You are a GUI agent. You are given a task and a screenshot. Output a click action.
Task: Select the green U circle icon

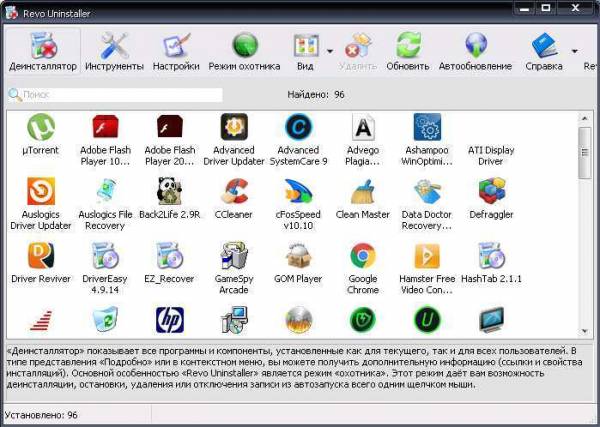tap(427, 320)
